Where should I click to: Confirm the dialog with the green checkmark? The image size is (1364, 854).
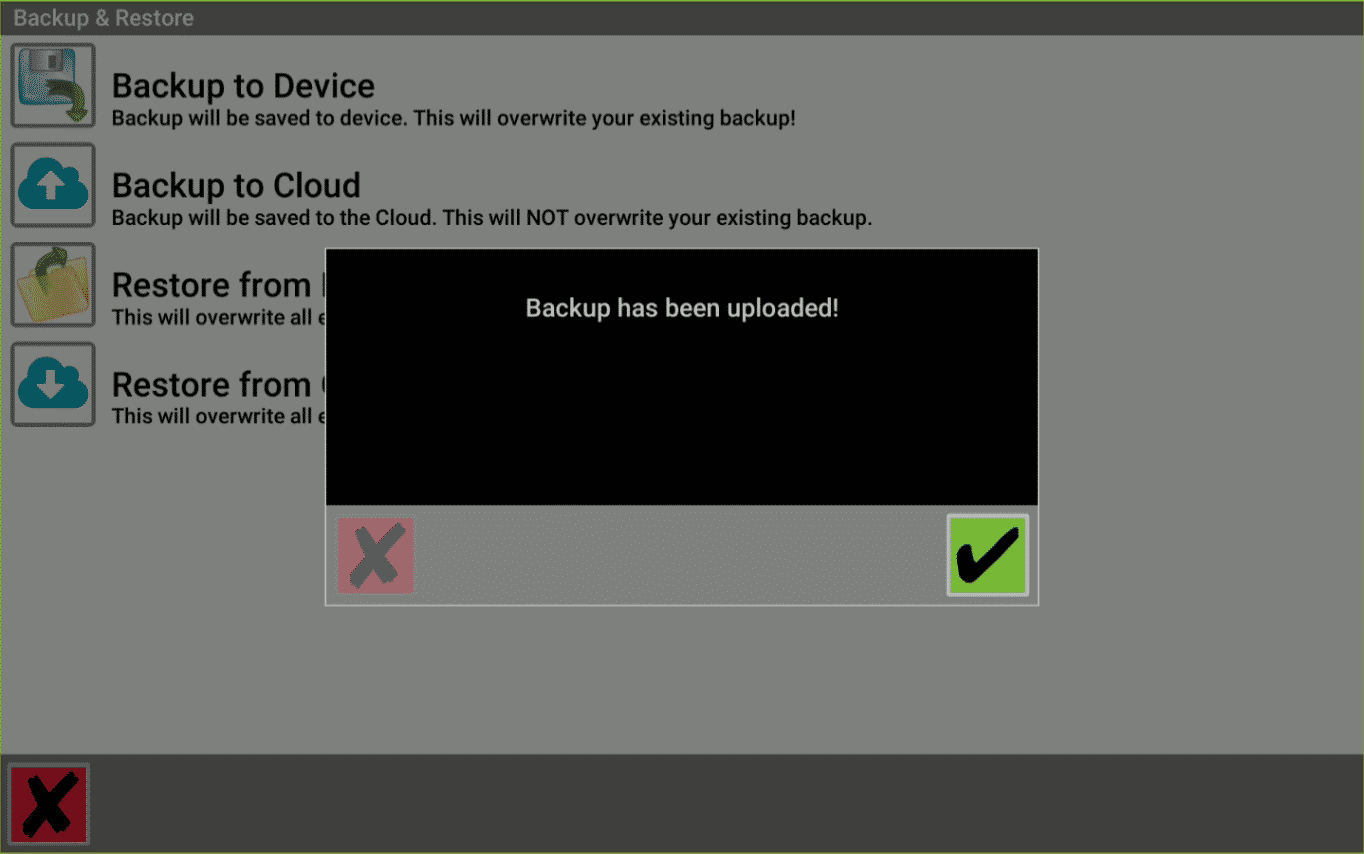[x=987, y=556]
